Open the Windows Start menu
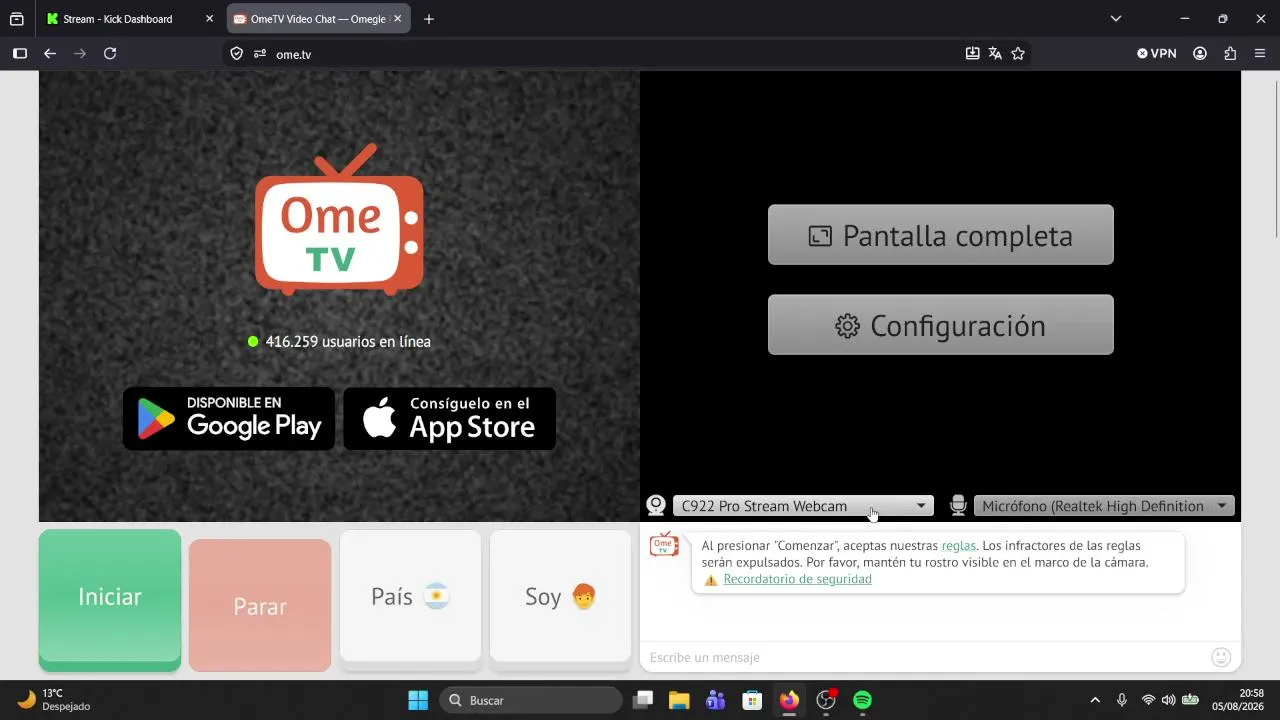The width and height of the screenshot is (1280, 720). tap(418, 700)
